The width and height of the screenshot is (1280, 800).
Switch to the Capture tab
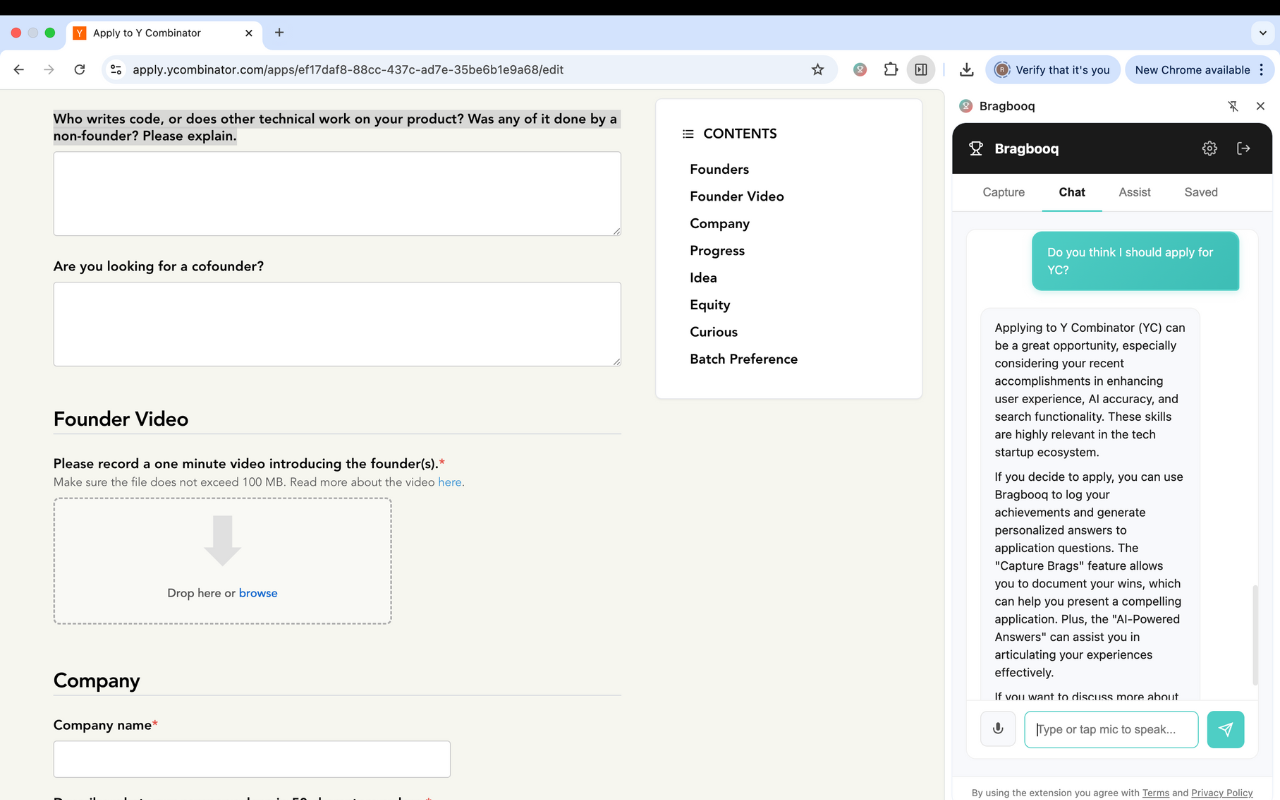click(1004, 192)
